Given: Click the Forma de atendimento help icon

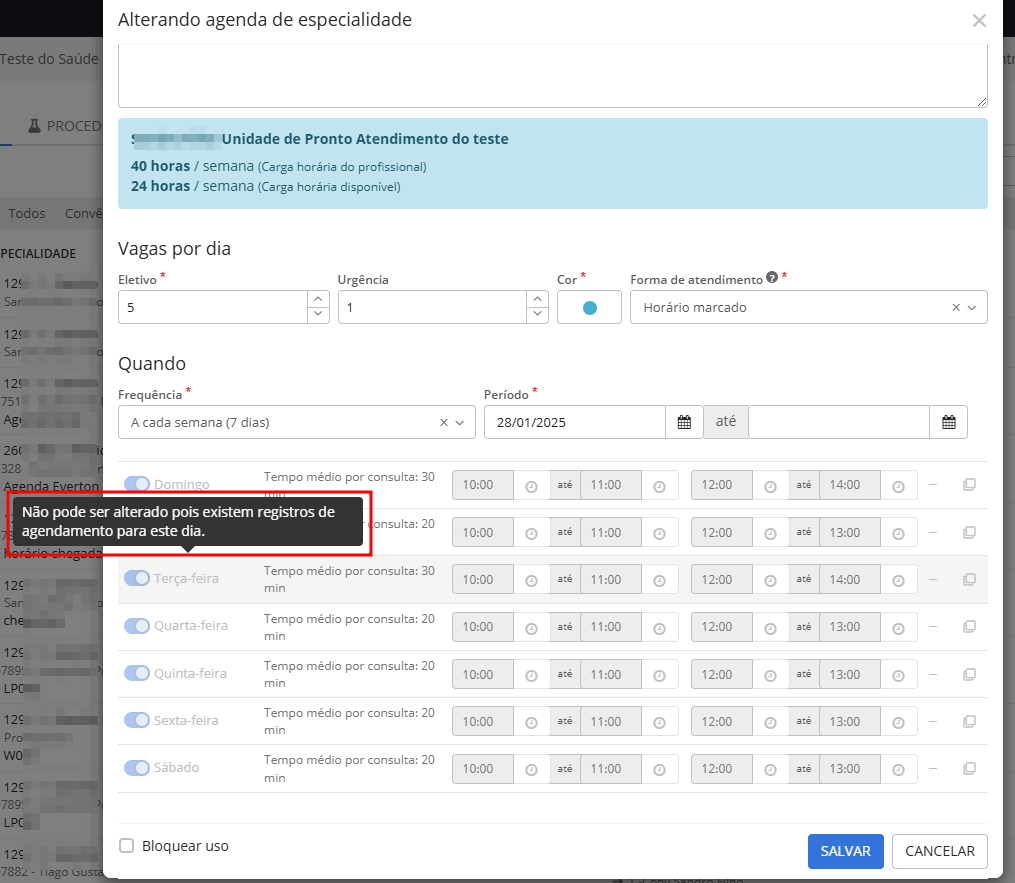Looking at the screenshot, I should [772, 277].
